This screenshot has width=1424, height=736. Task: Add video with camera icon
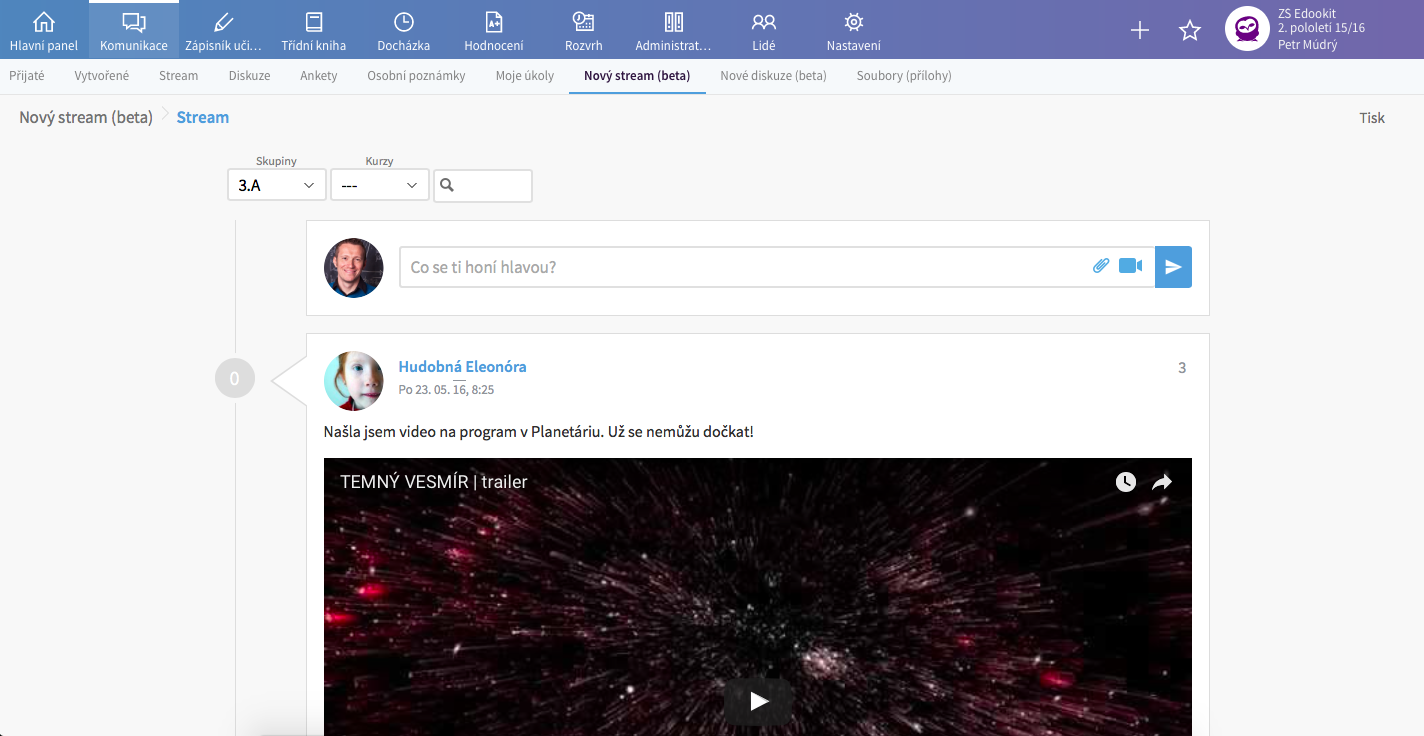point(1130,266)
